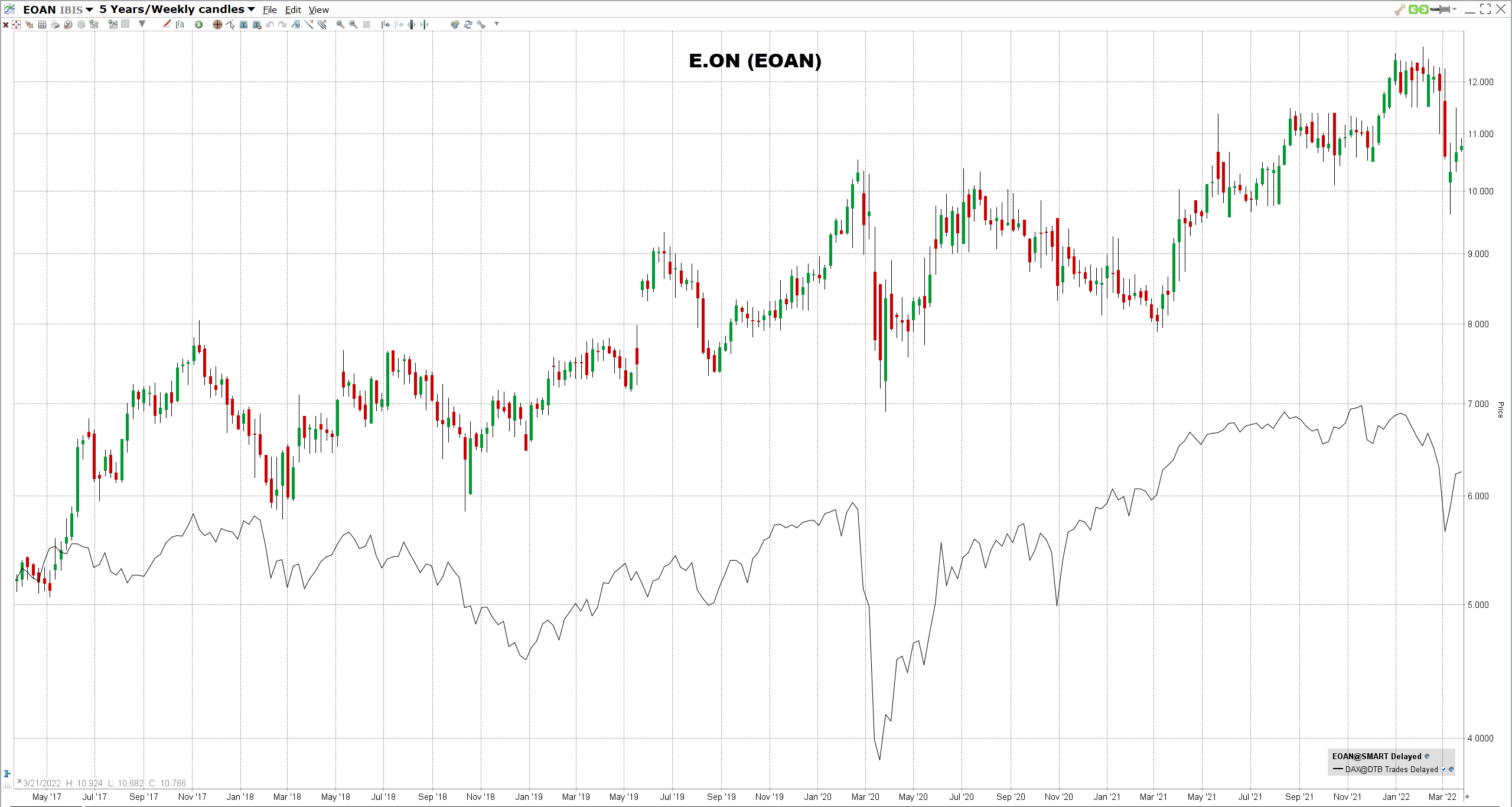Screen dimensions: 1512x807
Task: Click the expand horizontal arrows icon
Action: point(411,24)
